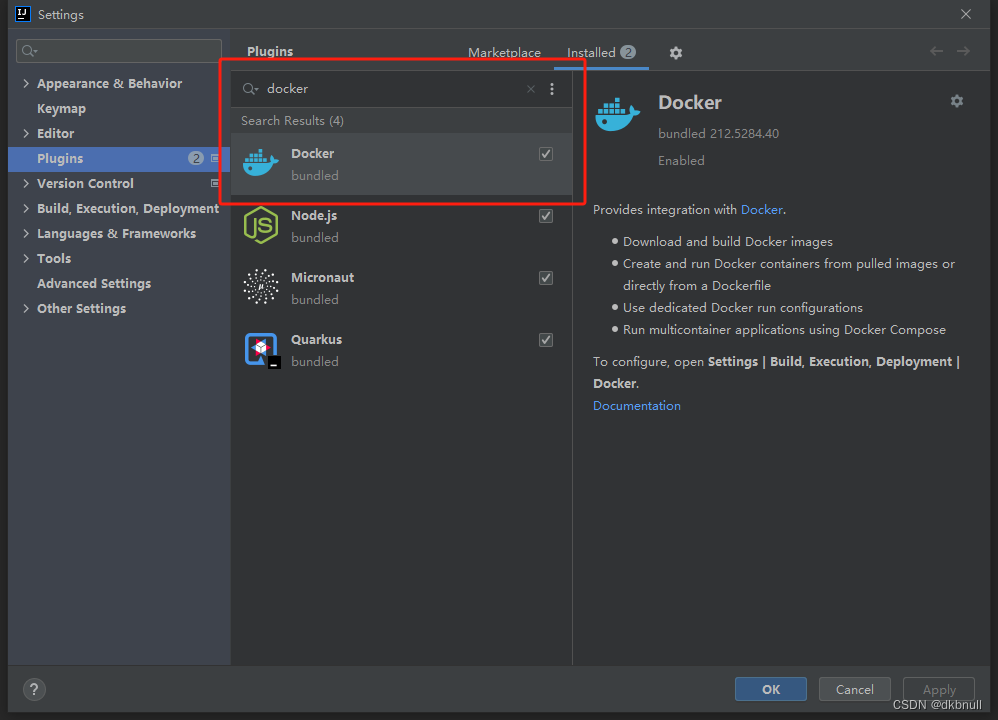This screenshot has width=998, height=720.
Task: Click the large Docker logo in details pane
Action: point(617,115)
